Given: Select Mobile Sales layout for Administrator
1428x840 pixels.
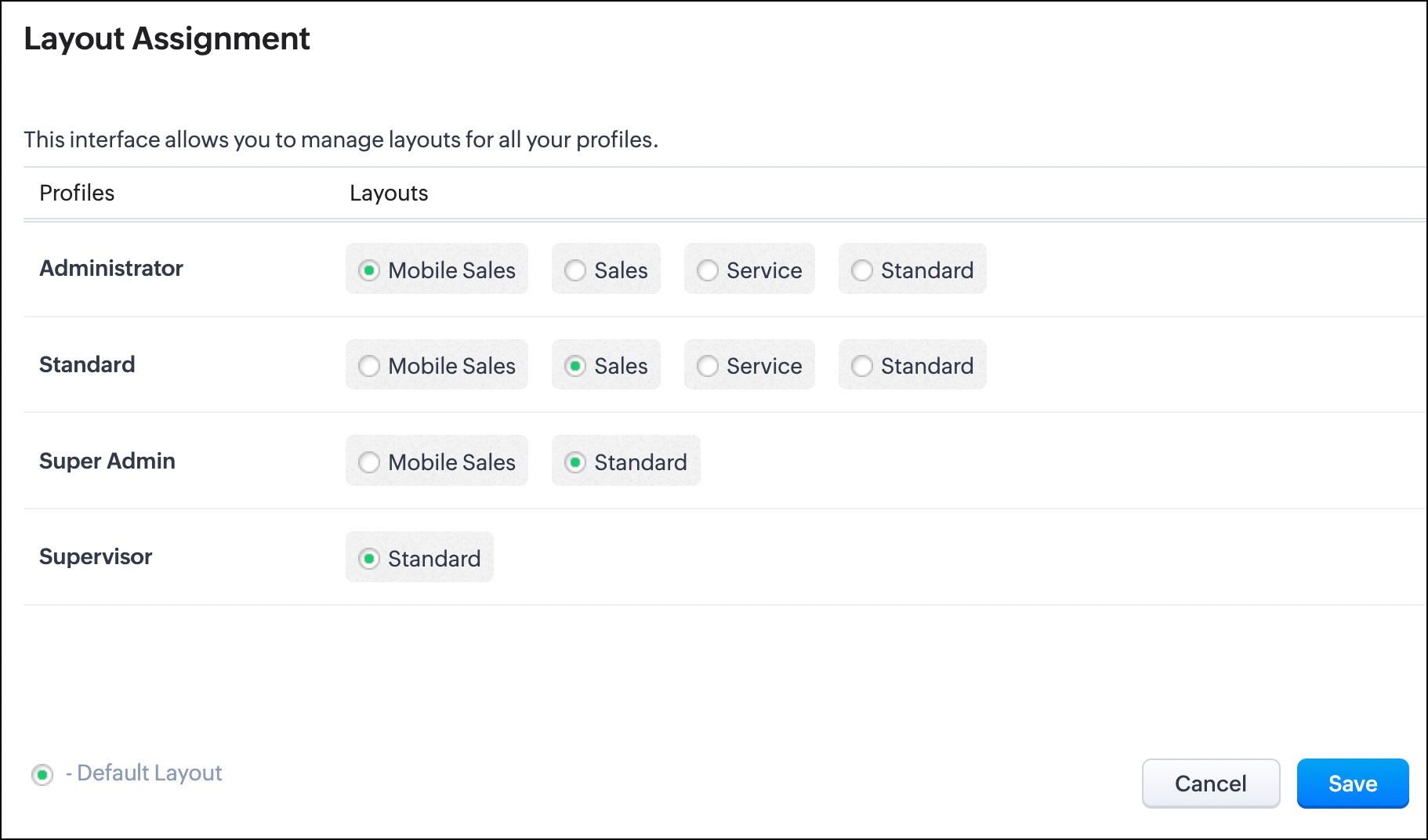Looking at the screenshot, I should point(369,270).
